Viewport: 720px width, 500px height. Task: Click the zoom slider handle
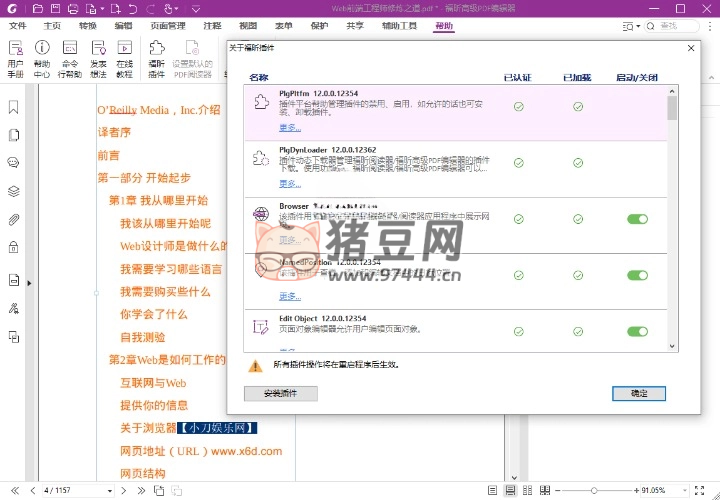(594, 491)
